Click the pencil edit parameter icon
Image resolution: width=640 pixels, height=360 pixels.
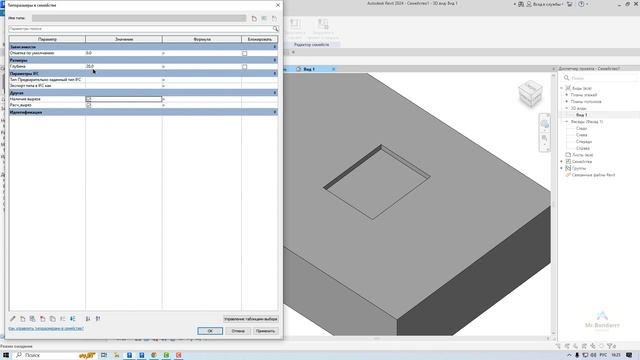coord(13,319)
